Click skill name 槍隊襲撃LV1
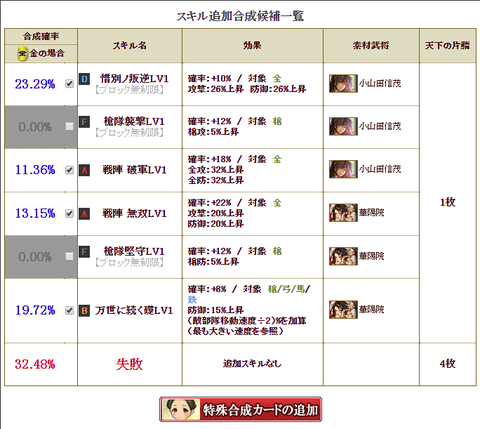 coord(134,121)
